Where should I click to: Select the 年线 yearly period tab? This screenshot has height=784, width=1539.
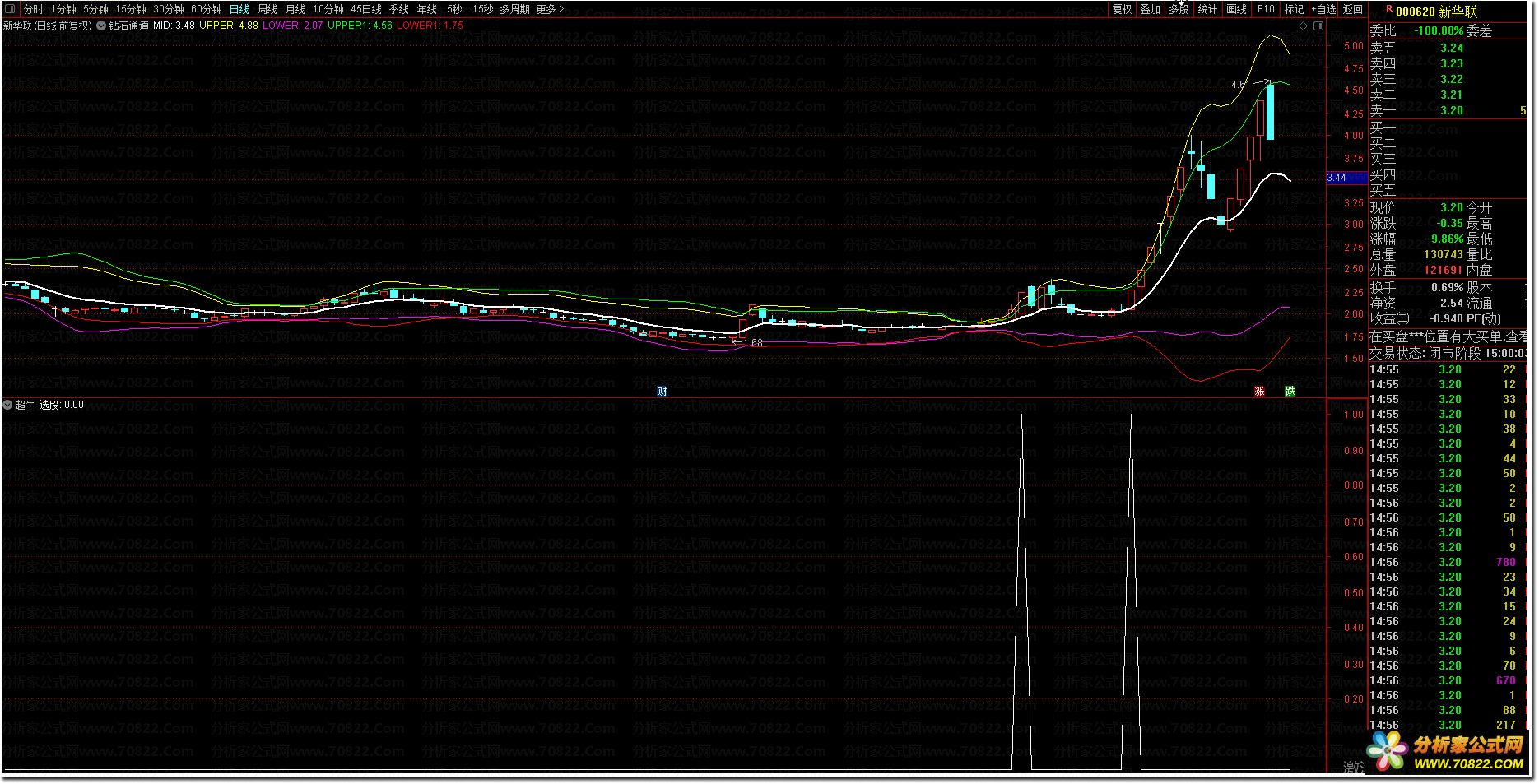[427, 9]
